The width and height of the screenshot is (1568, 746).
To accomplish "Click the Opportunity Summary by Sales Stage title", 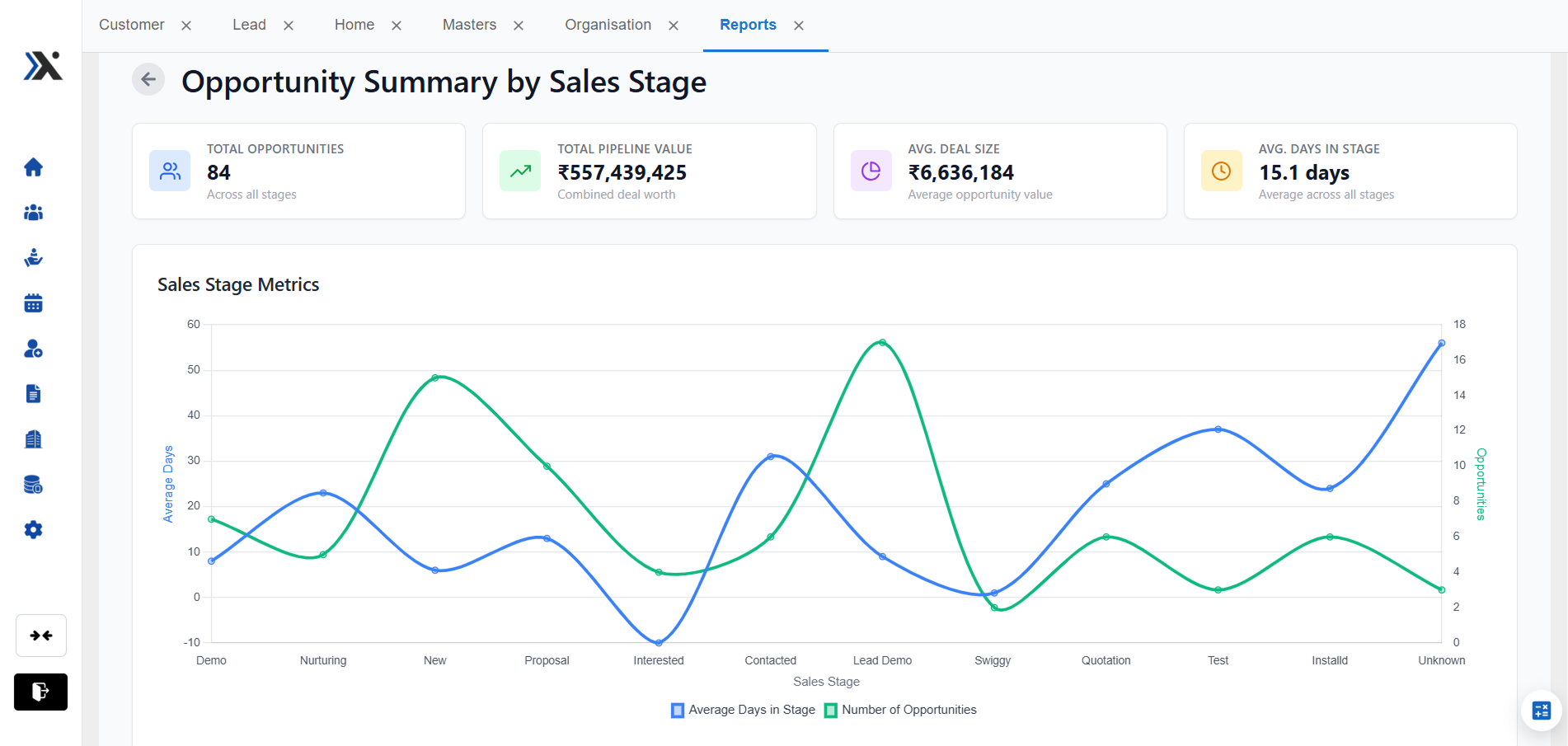I will 444,82.
